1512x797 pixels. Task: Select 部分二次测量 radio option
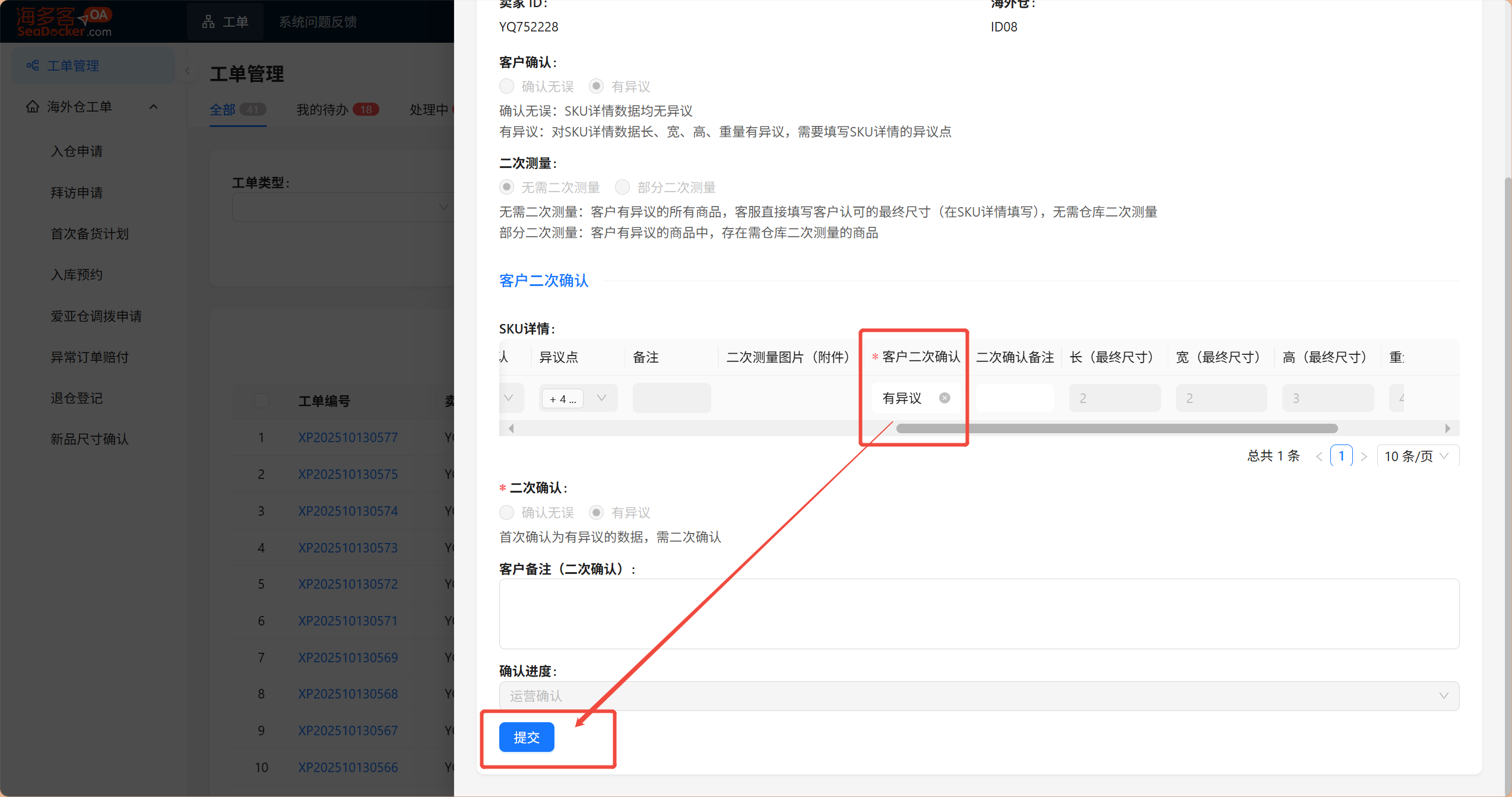click(622, 188)
